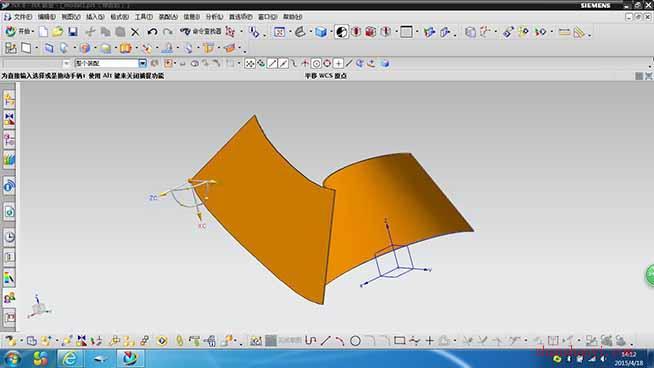Screen dimensions: 654x368
Task: Expand the dropdown arrow beside the blue cube view icon
Action: 331,32
